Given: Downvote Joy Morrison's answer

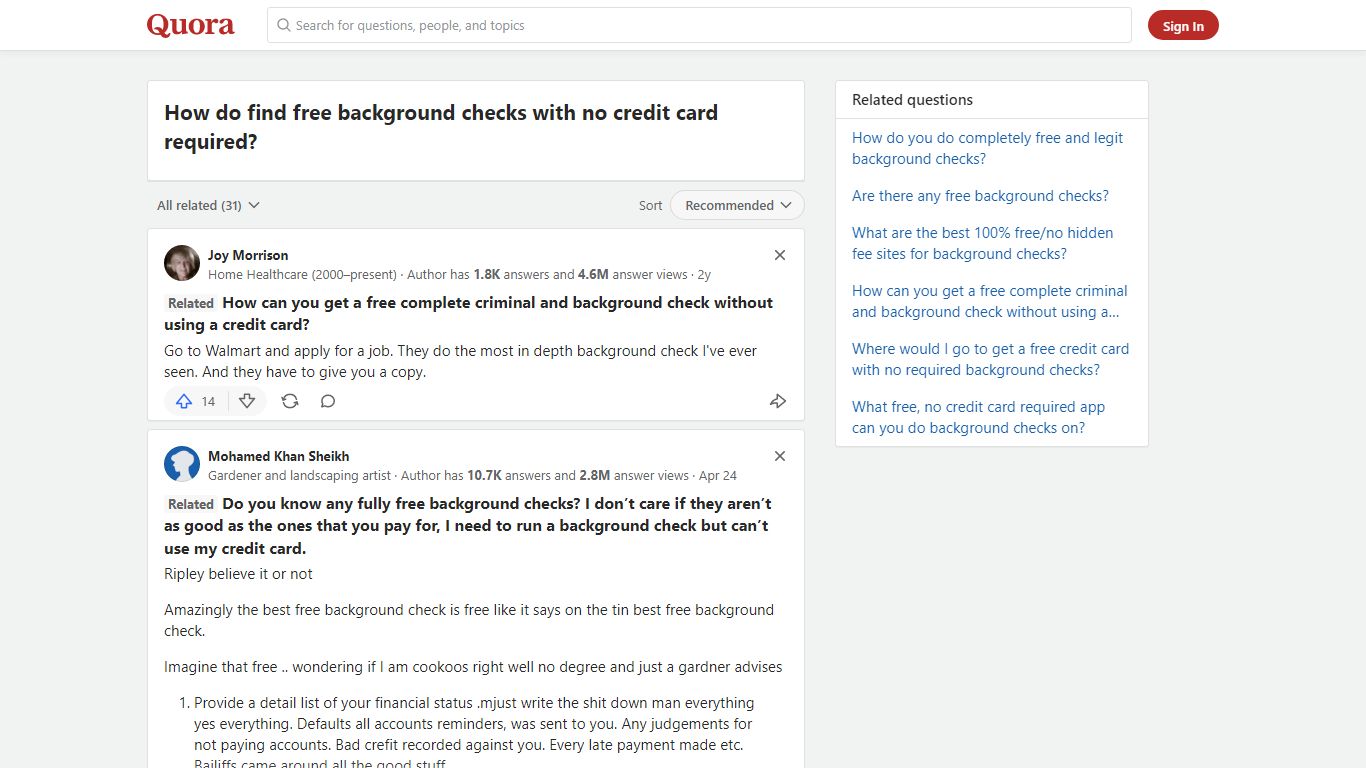Looking at the screenshot, I should 247,401.
